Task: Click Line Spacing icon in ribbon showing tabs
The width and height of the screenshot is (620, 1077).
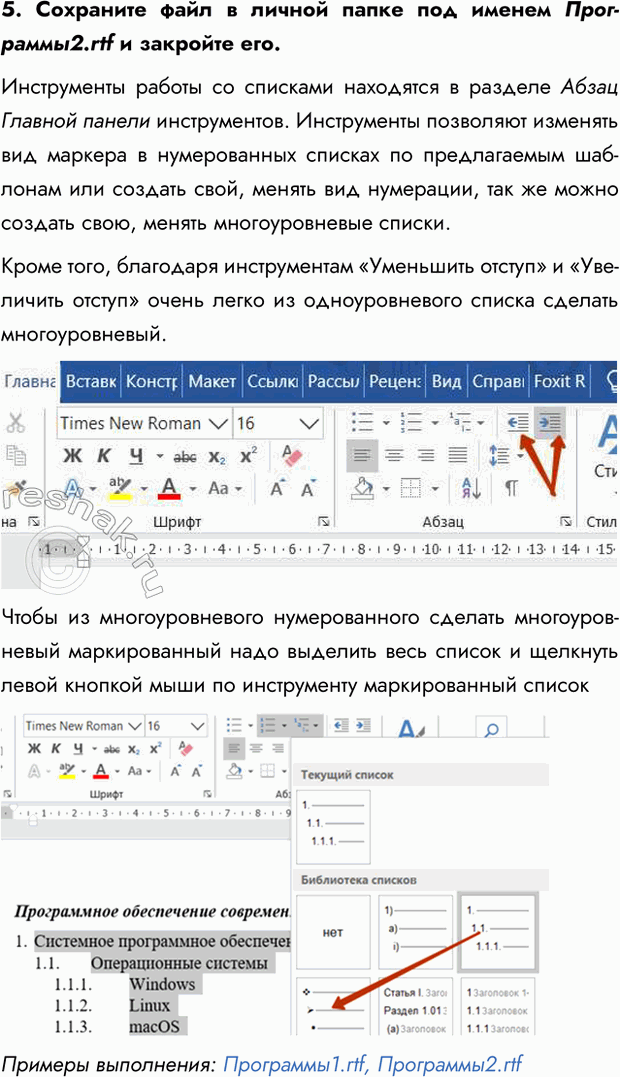Action: tap(498, 455)
